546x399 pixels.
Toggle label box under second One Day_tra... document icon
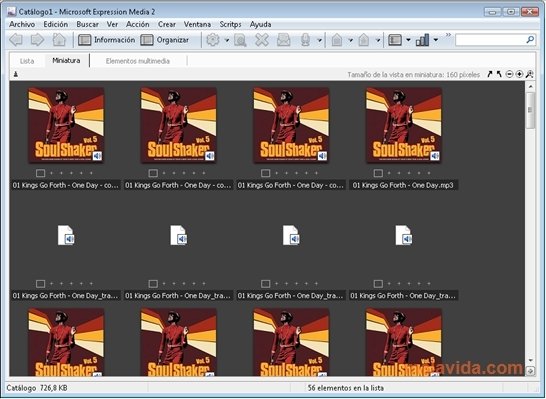click(153, 283)
